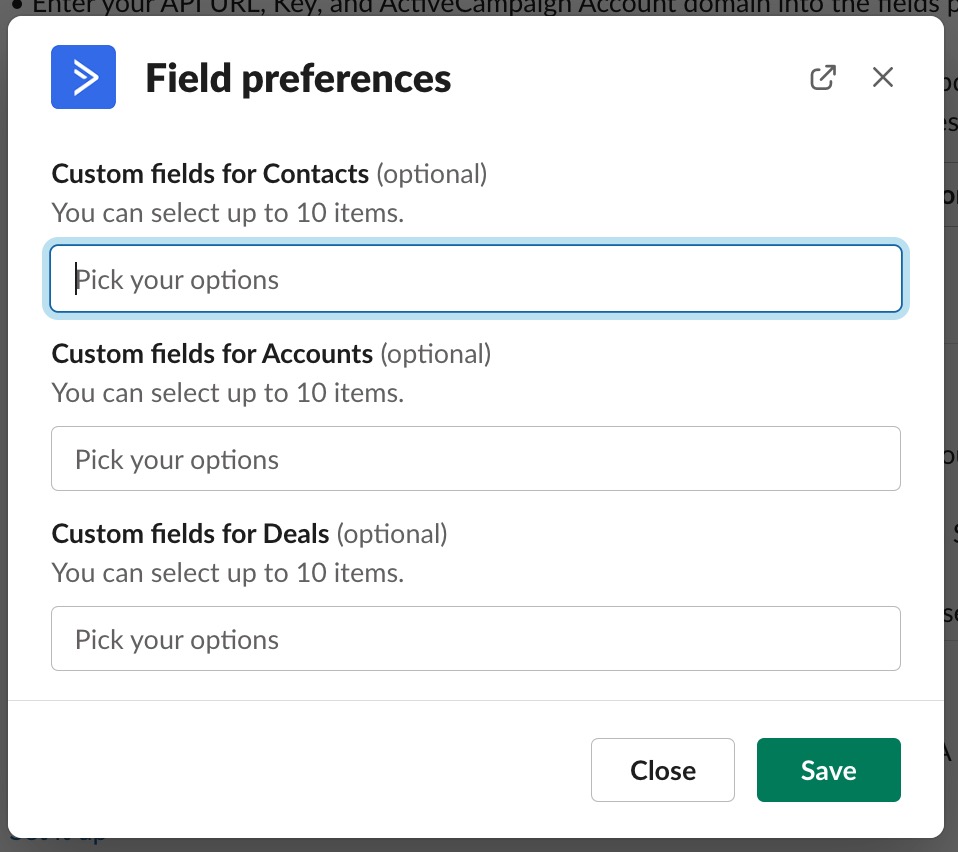Click the API URL instructions text behind the modal
958x852 pixels.
coord(400,7)
